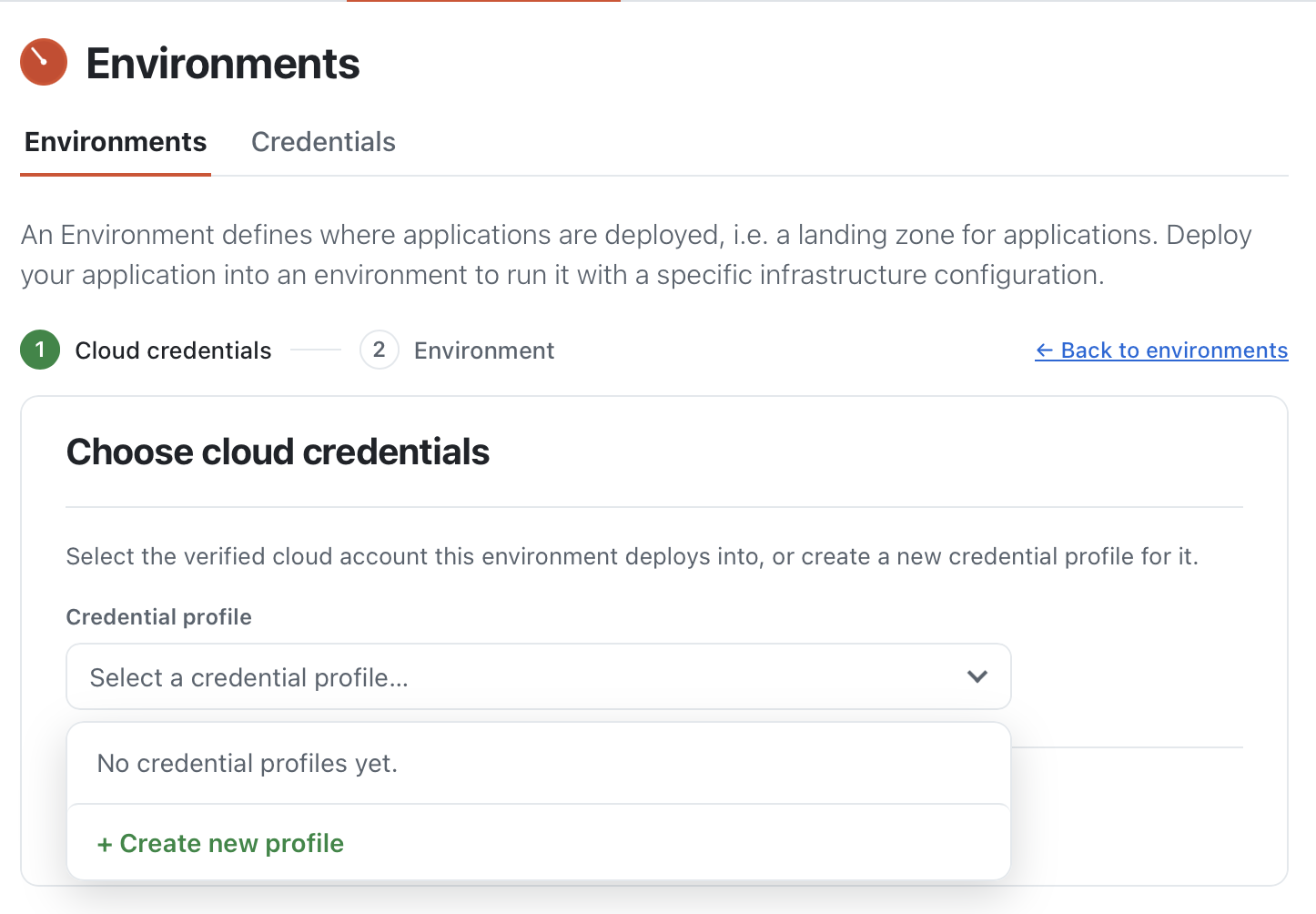Click the plus sign in Create new profile
Screen dimensions: 1316x914
click(105, 845)
